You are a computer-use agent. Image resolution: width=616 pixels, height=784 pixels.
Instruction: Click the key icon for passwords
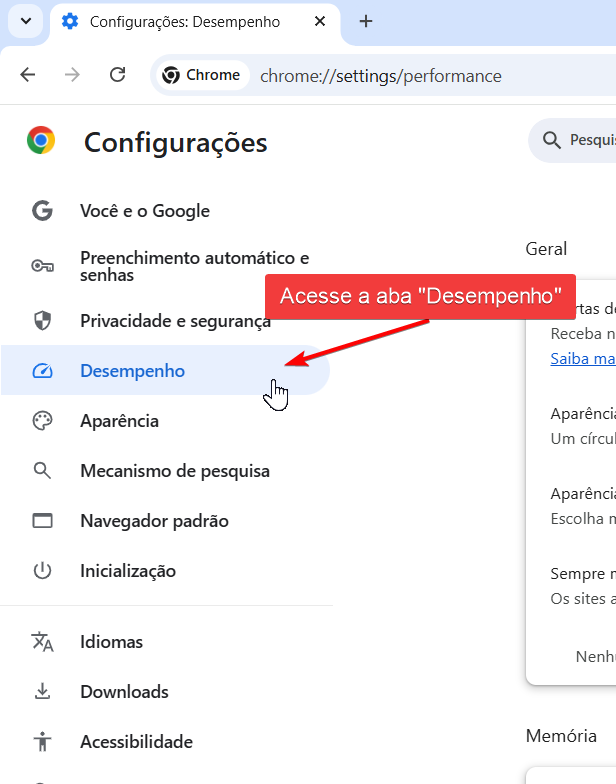tap(42, 266)
